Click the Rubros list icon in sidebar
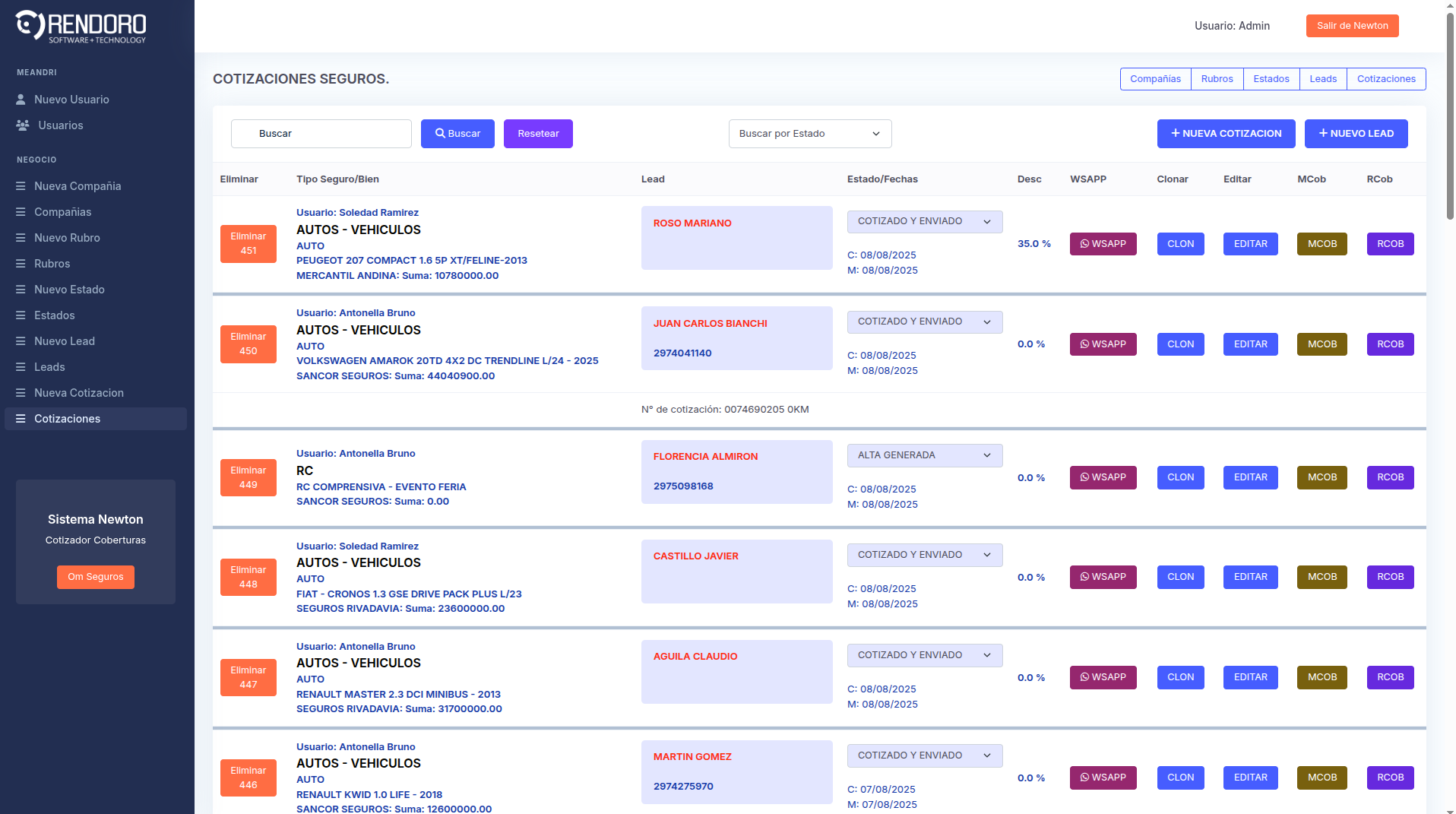Image resolution: width=1456 pixels, height=814 pixels. pyautogui.click(x=21, y=264)
